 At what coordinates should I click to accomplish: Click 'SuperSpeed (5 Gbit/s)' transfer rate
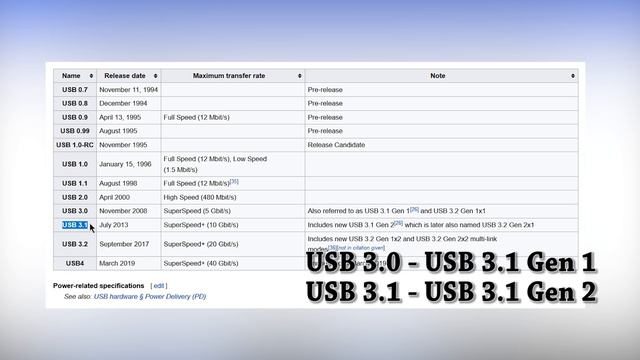(x=197, y=211)
